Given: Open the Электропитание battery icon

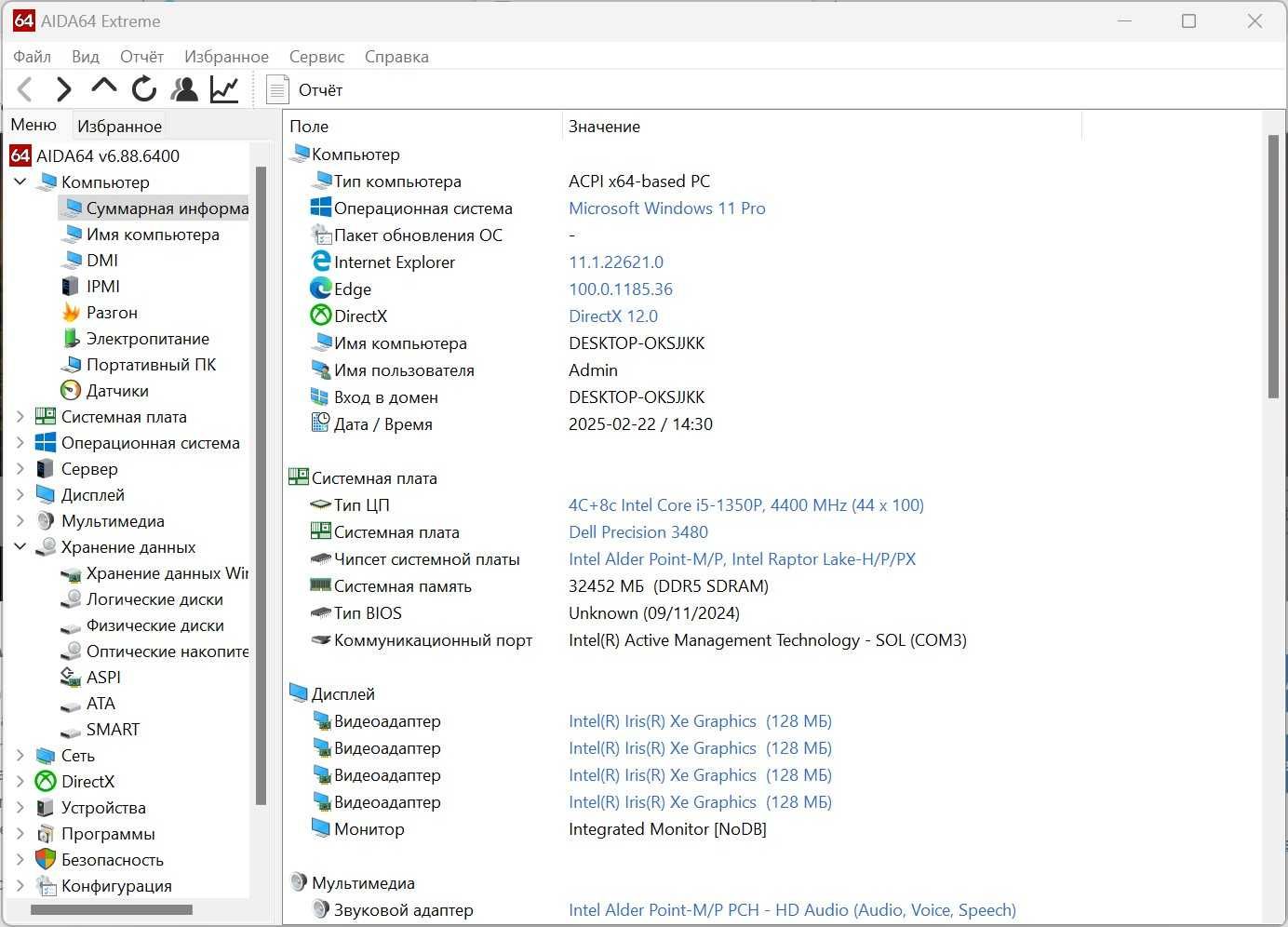Looking at the screenshot, I should click(x=72, y=339).
